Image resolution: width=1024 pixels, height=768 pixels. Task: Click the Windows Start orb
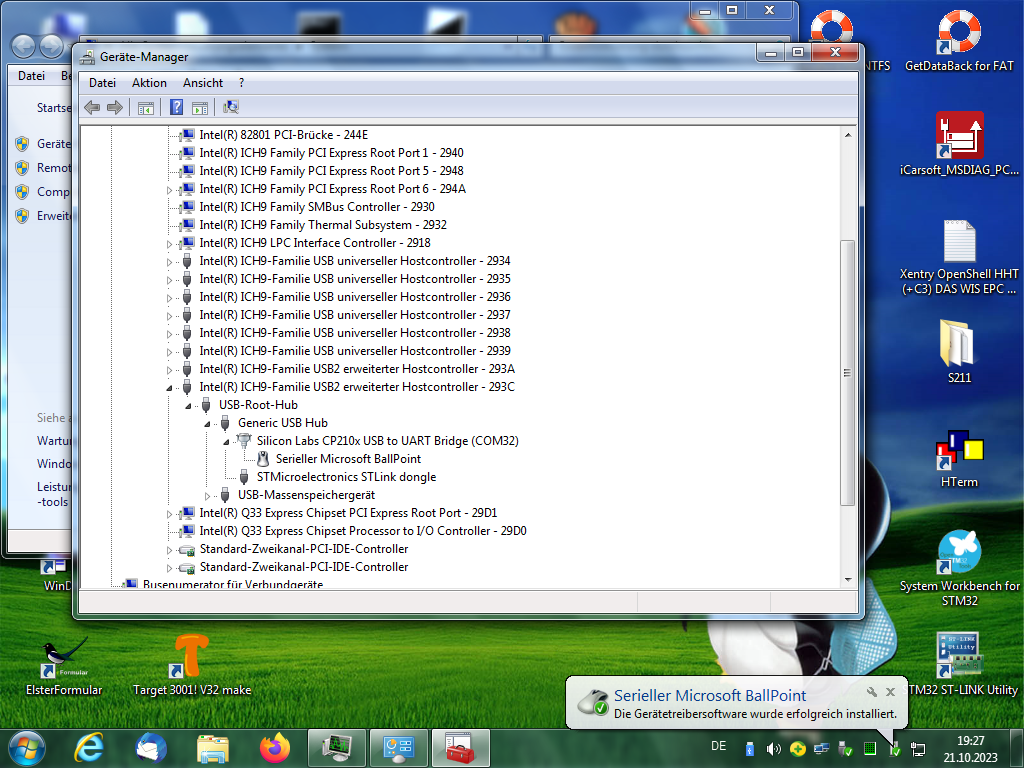pyautogui.click(x=27, y=748)
